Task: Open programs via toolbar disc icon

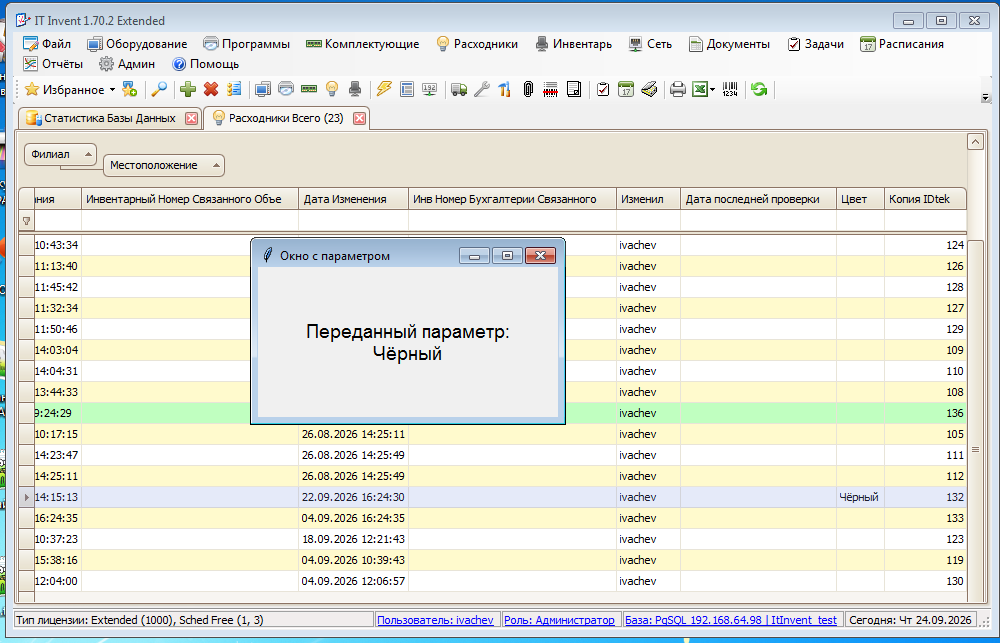Action: pyautogui.click(x=286, y=89)
